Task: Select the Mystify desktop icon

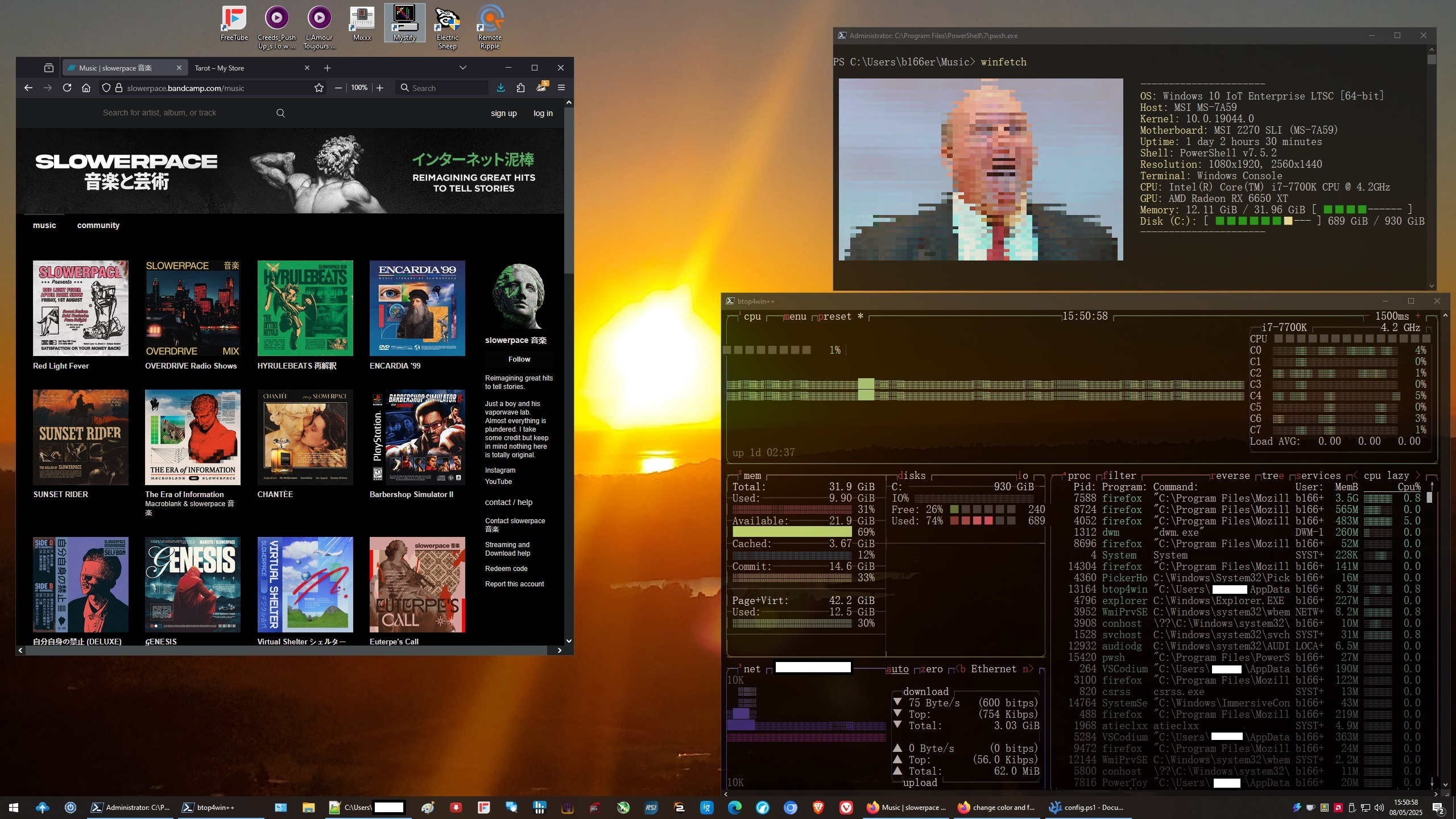Action: pyautogui.click(x=404, y=23)
